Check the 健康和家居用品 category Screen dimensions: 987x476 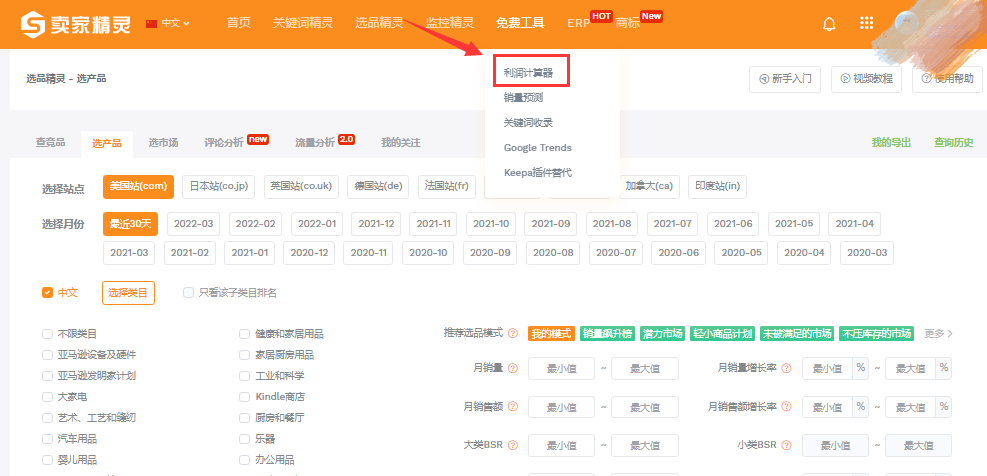pos(244,334)
